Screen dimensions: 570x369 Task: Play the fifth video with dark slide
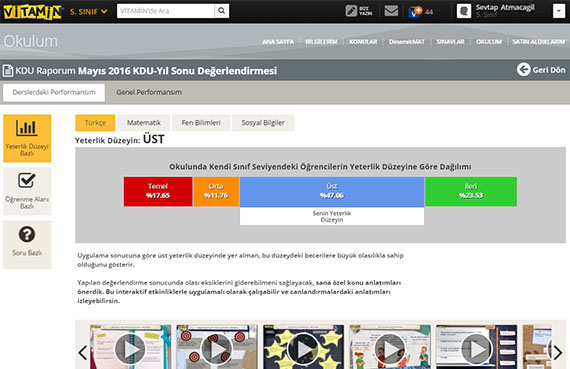pyautogui.click(x=476, y=348)
